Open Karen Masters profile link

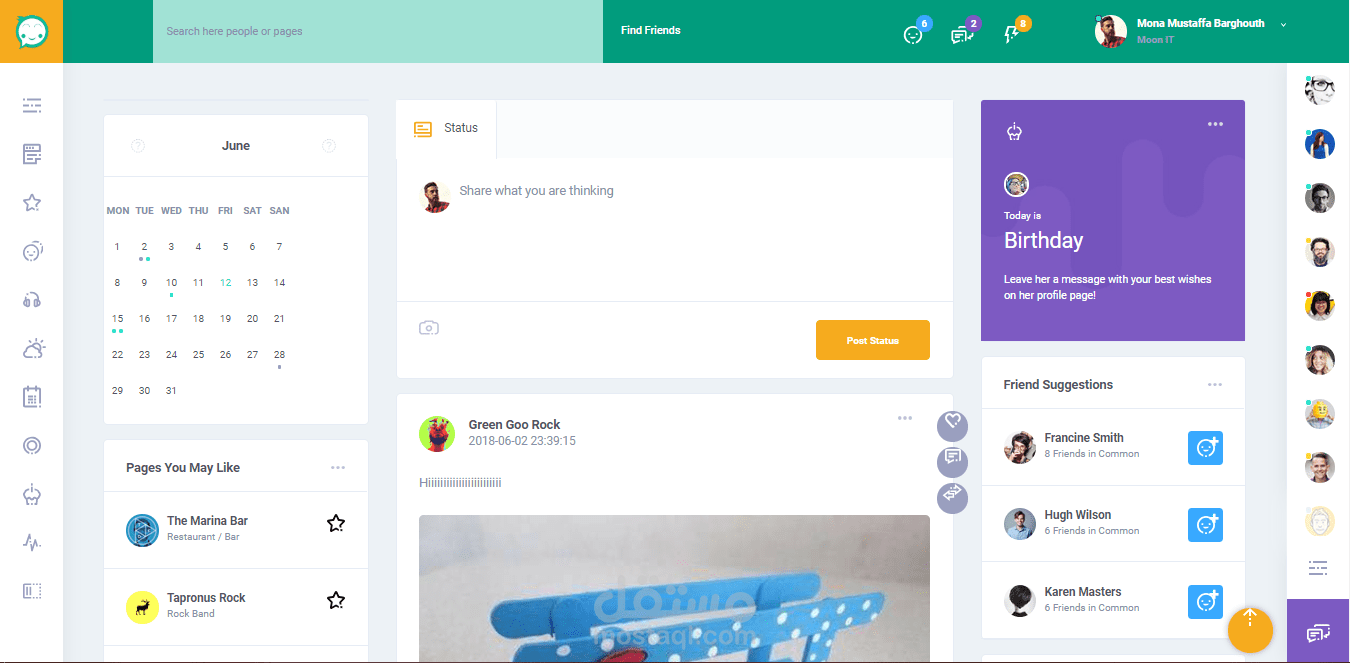pos(1083,592)
